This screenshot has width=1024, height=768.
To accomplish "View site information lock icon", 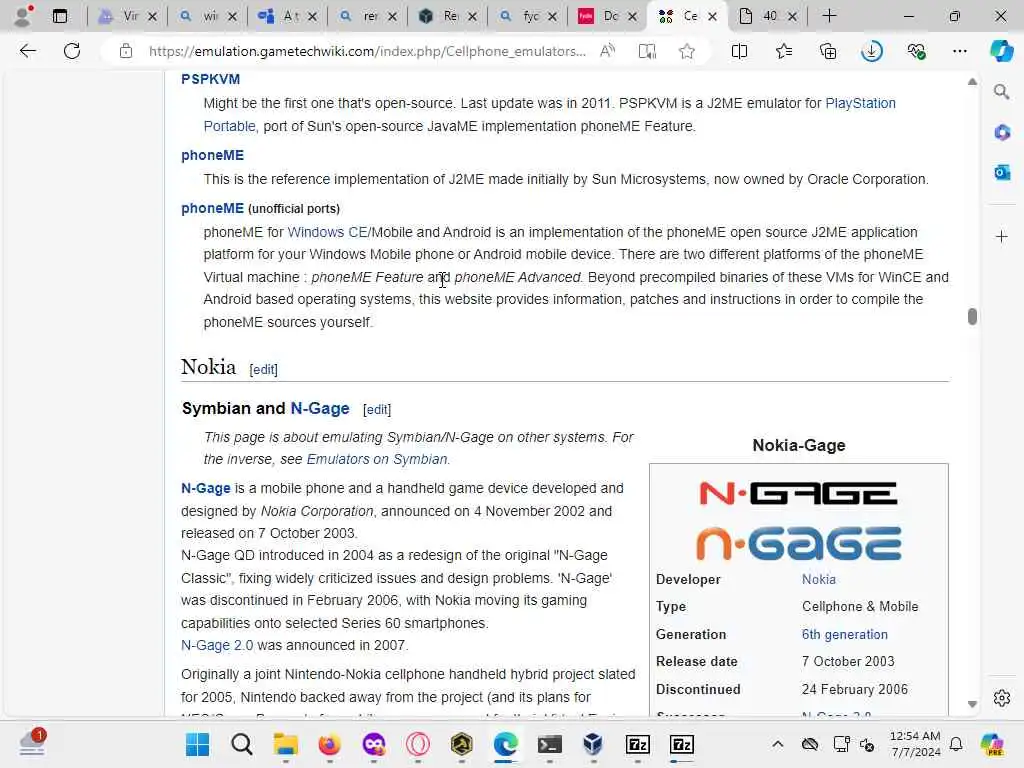I will click(x=126, y=51).
